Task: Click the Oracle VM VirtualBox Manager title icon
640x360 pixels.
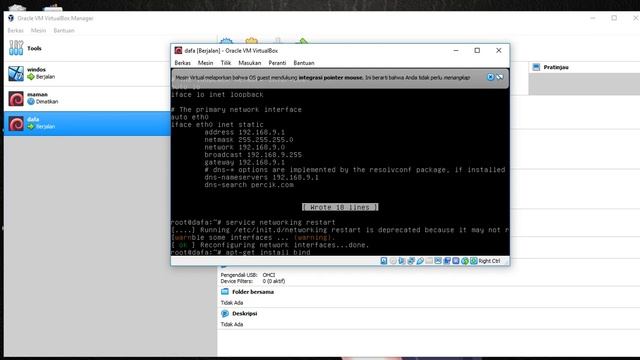Action: click(11, 18)
